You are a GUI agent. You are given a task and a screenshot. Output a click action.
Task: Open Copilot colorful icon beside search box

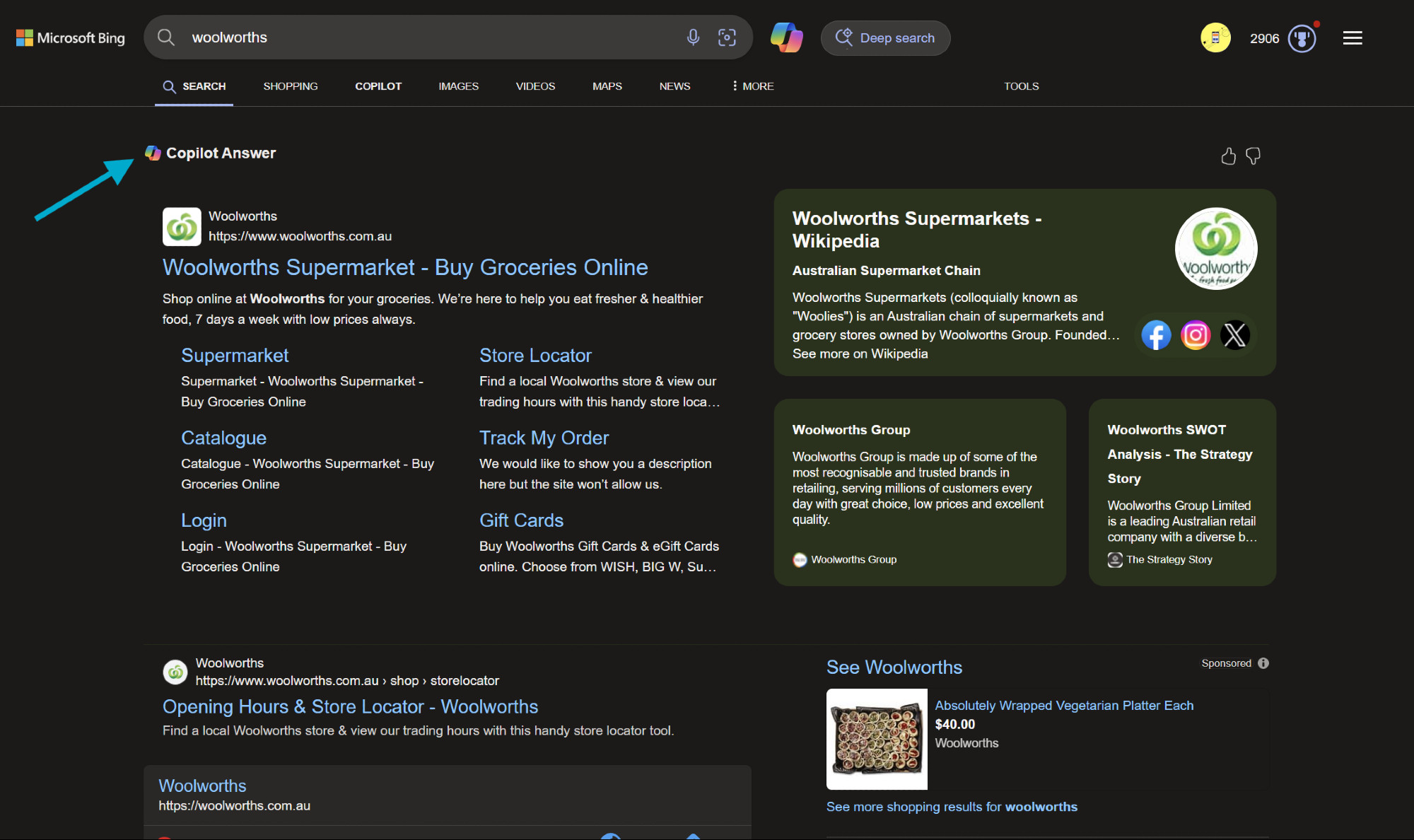(x=786, y=37)
